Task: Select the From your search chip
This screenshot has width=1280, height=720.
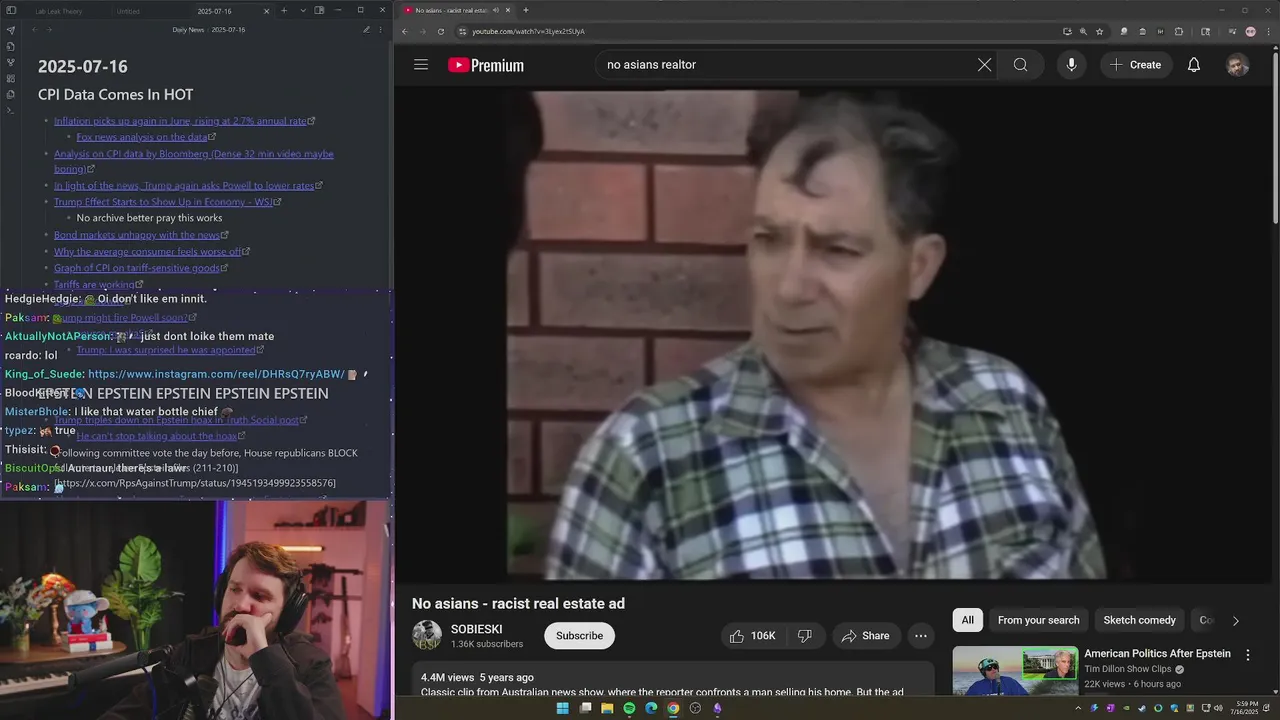Action: [x=1038, y=620]
